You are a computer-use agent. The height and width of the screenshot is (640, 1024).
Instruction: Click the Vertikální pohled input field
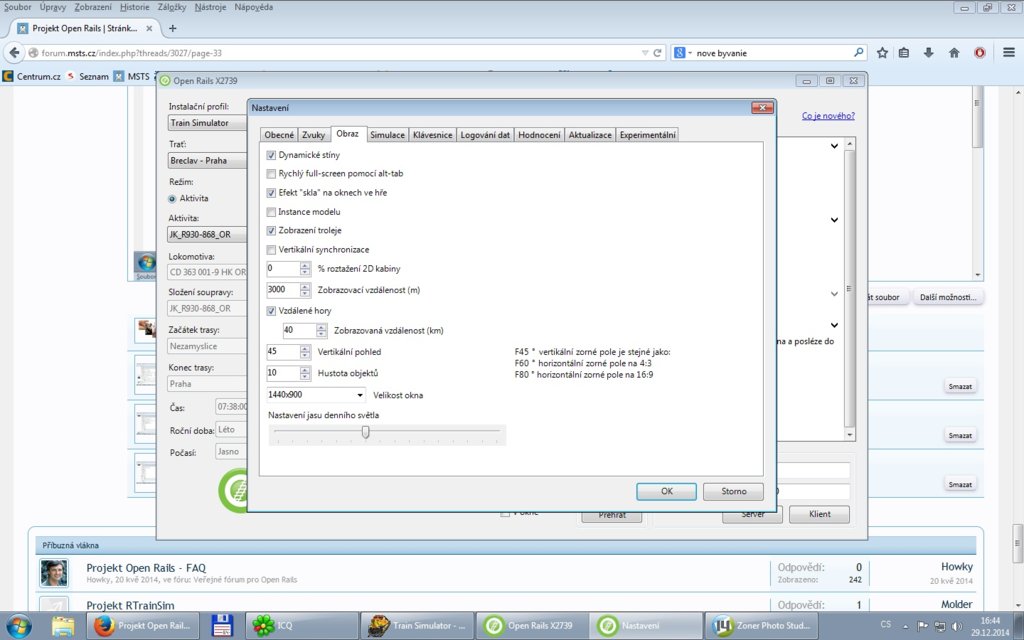(283, 352)
